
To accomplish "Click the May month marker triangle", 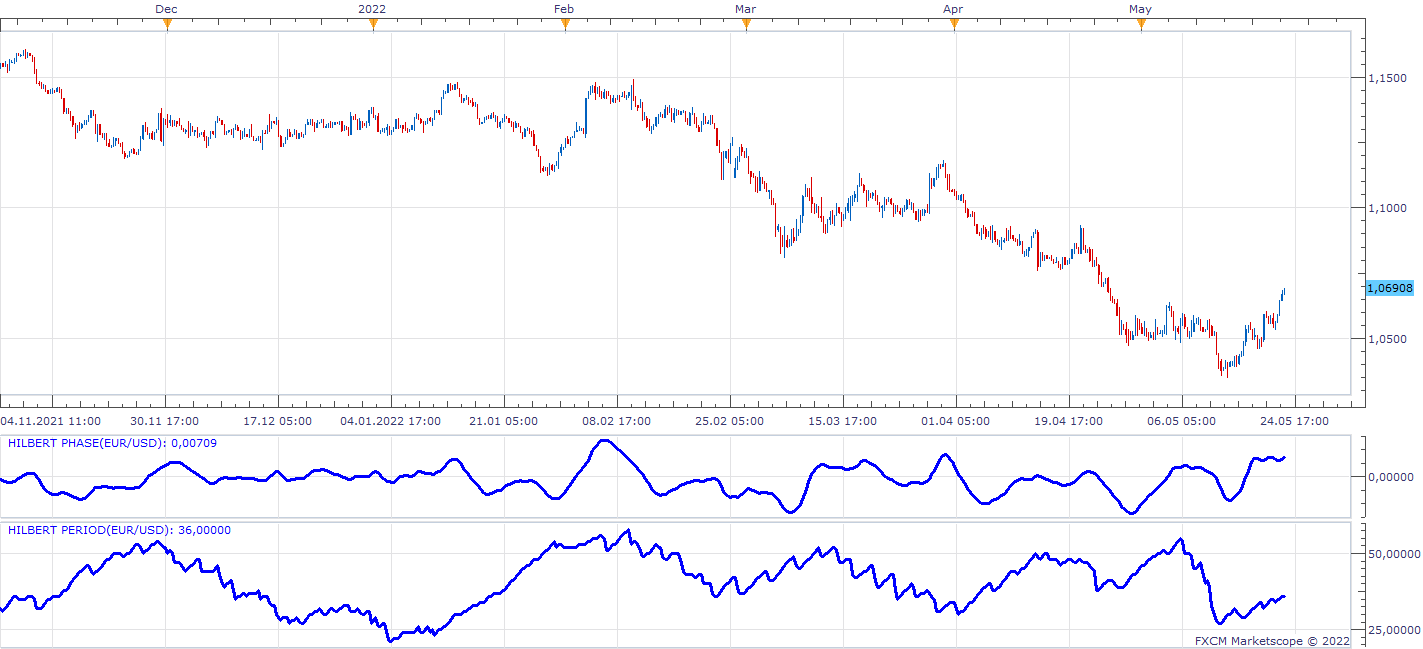I will pos(1141,25).
